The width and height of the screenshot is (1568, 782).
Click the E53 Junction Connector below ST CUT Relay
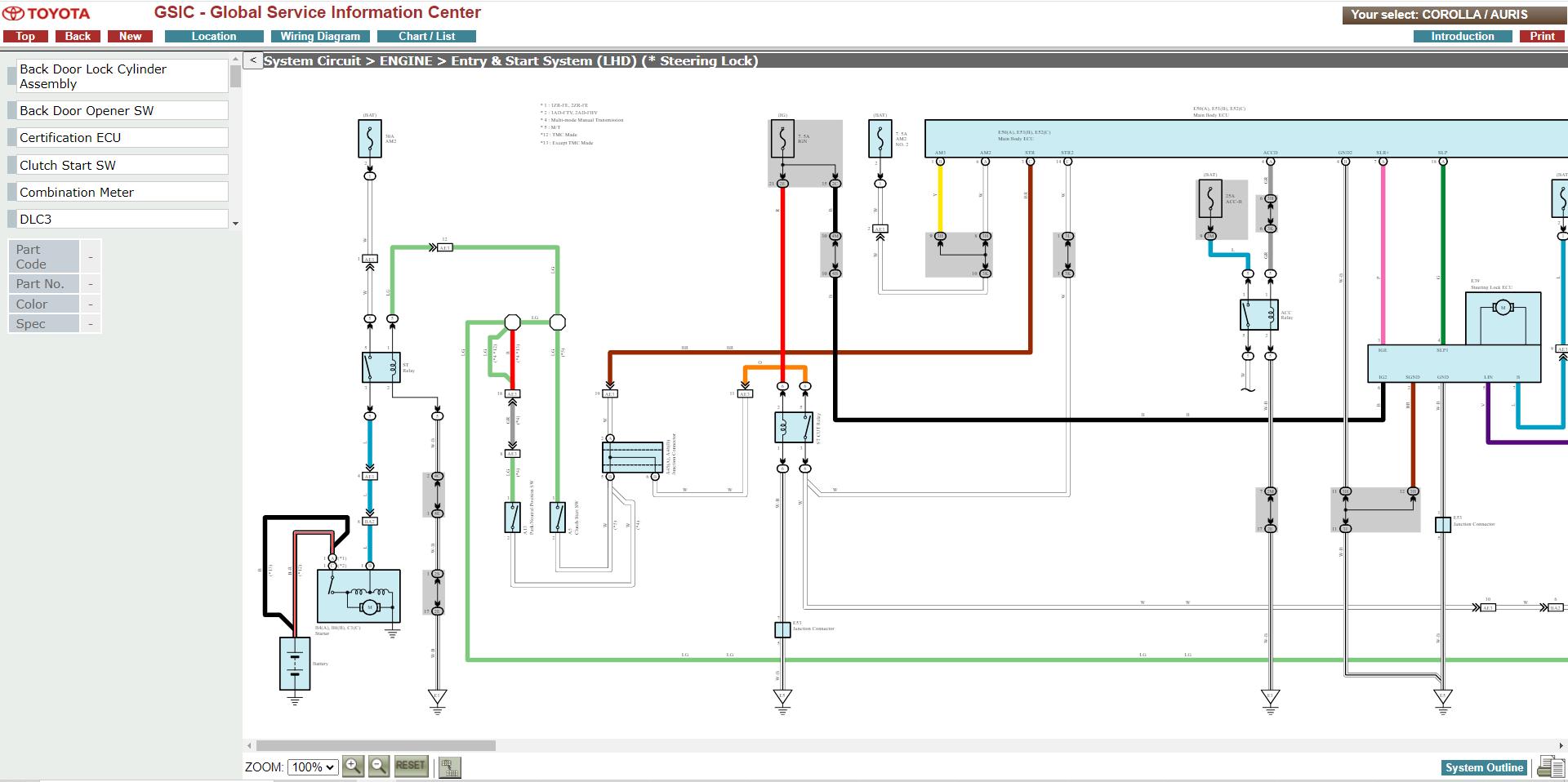click(782, 629)
